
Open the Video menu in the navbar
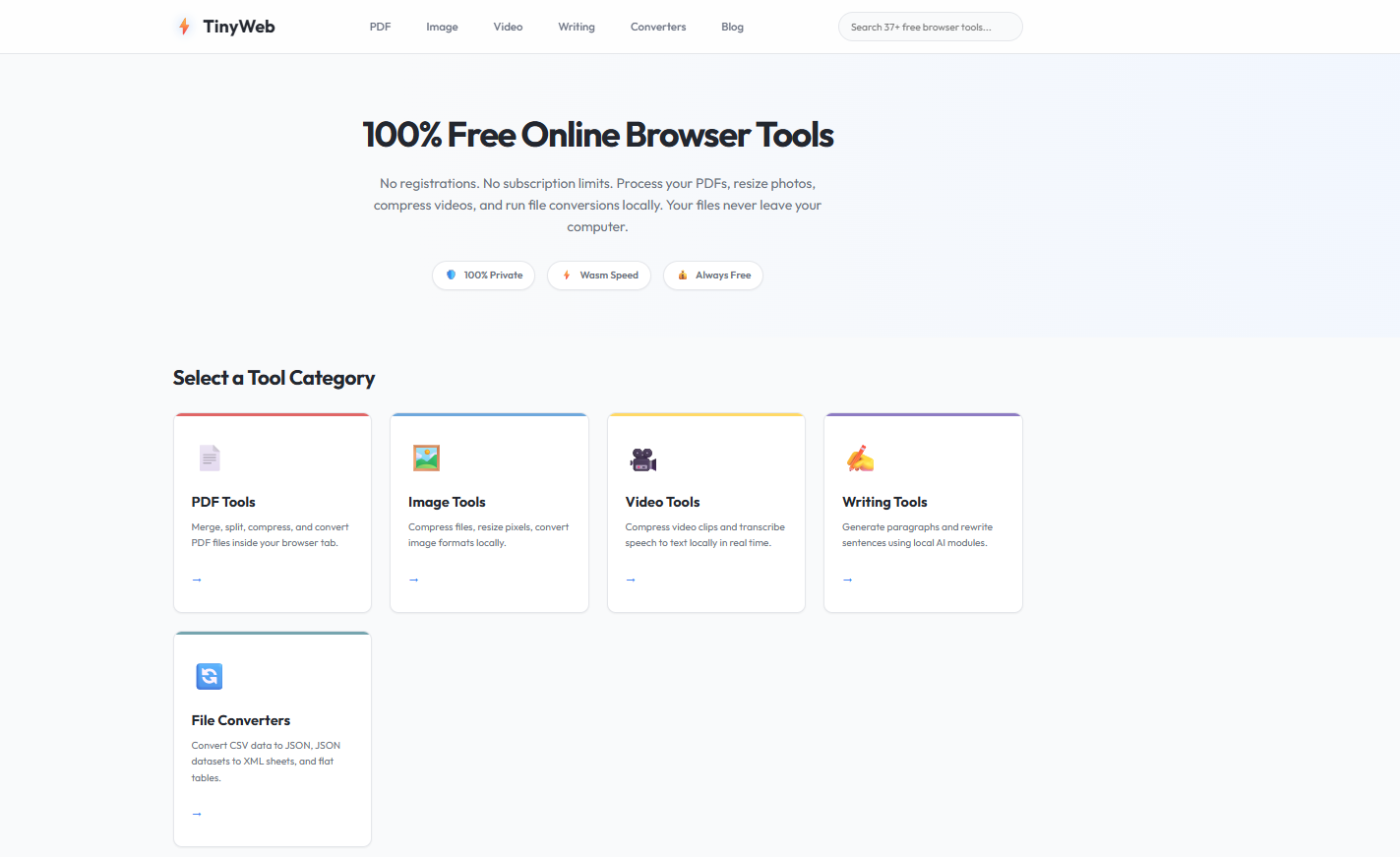[508, 27]
